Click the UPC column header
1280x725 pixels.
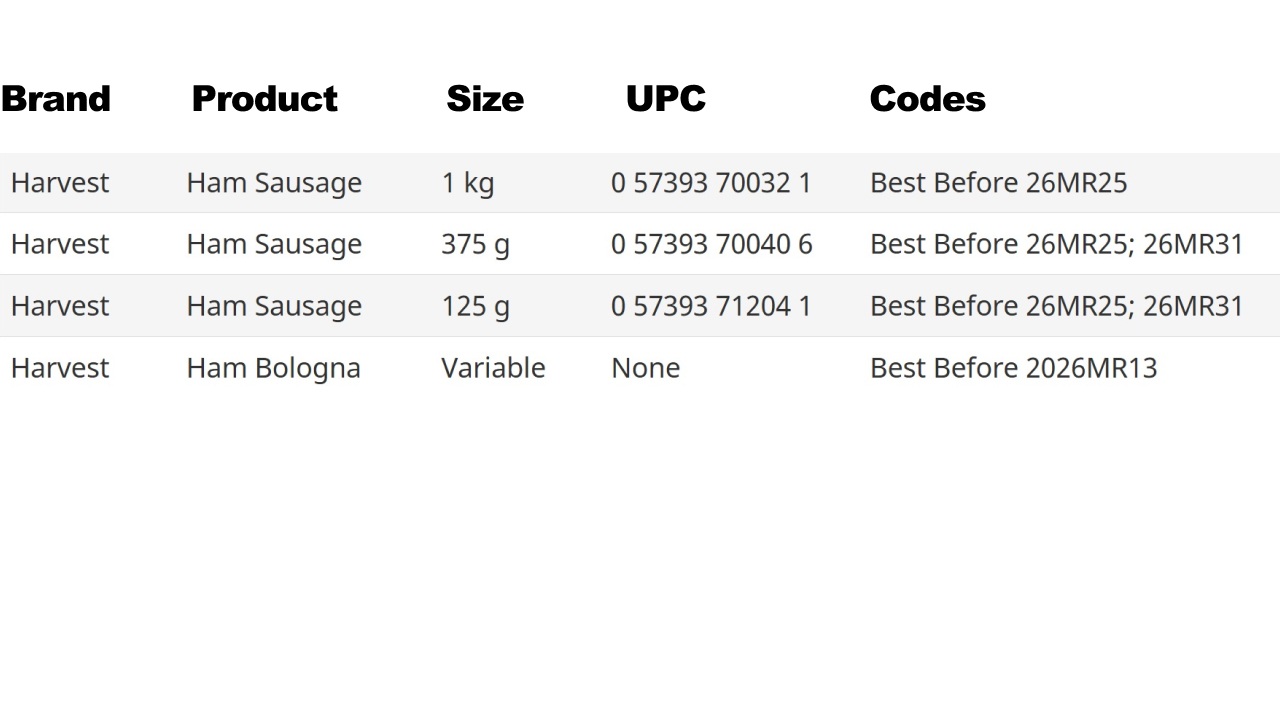666,99
